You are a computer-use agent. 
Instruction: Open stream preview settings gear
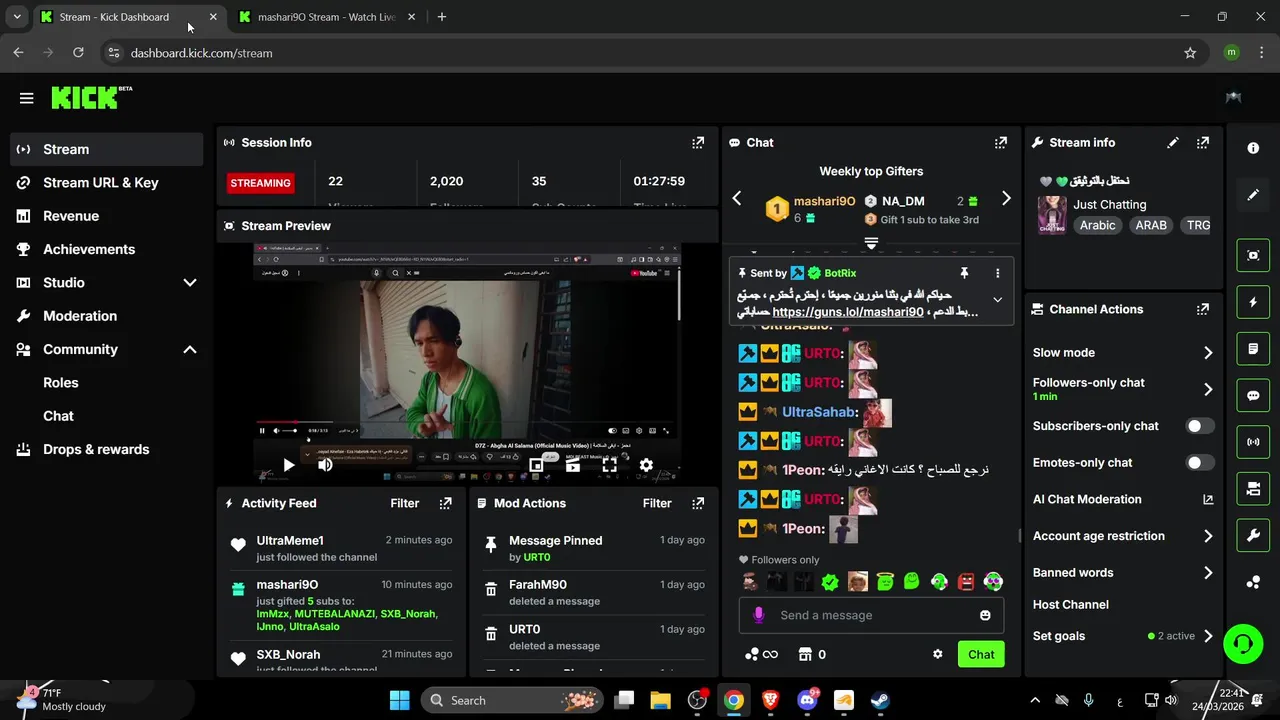coord(646,465)
